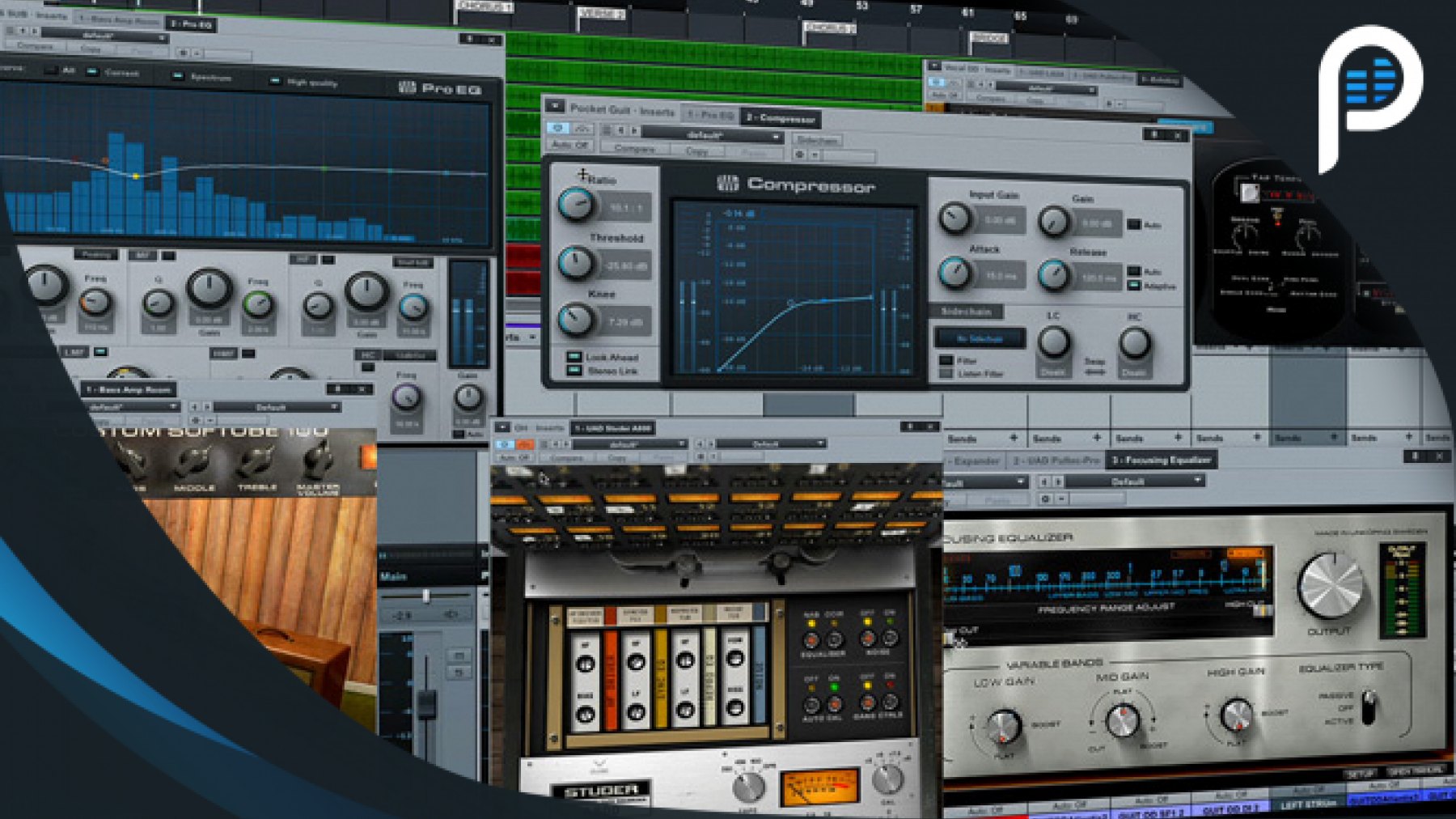Switch to the 1 - Pro EQ insert tab

click(x=710, y=115)
